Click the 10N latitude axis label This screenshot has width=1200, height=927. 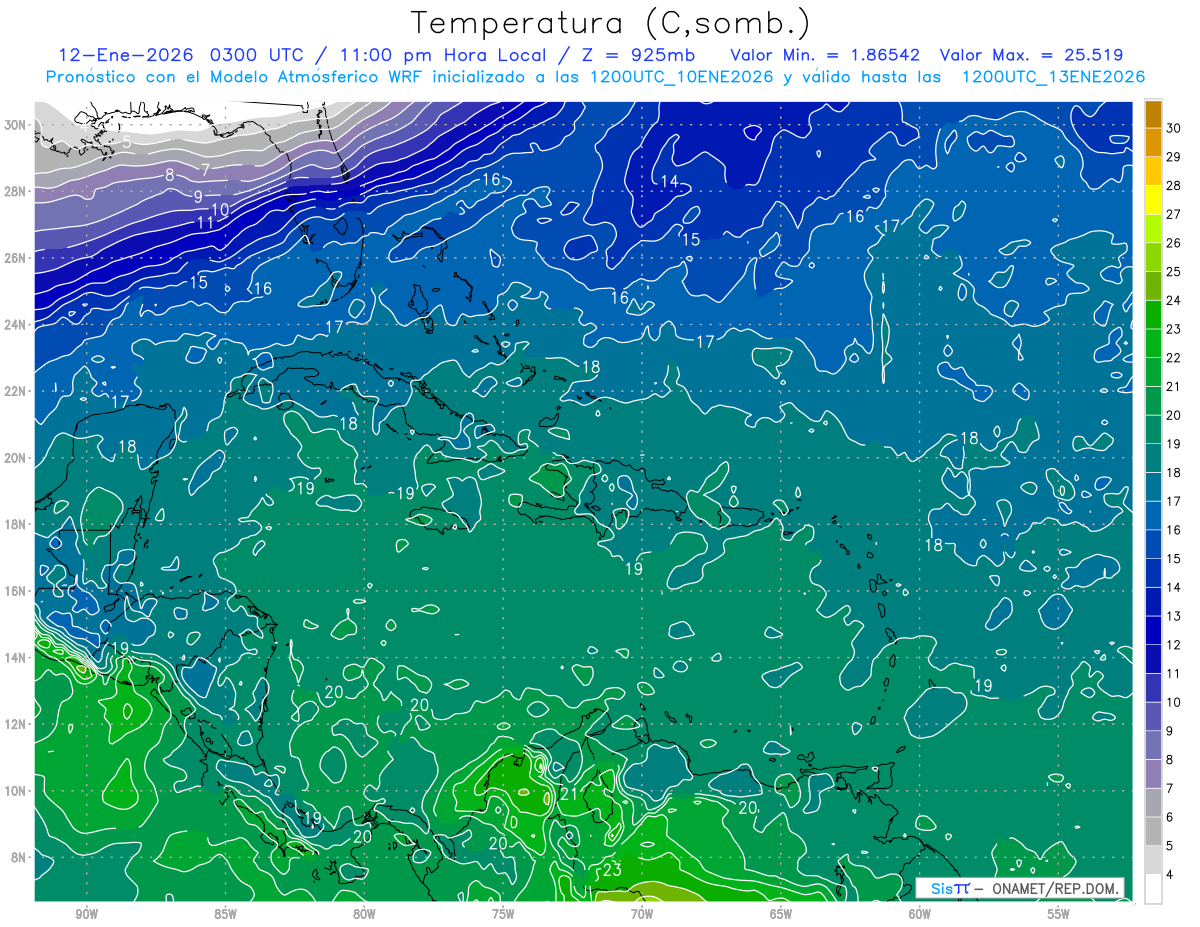pos(15,790)
